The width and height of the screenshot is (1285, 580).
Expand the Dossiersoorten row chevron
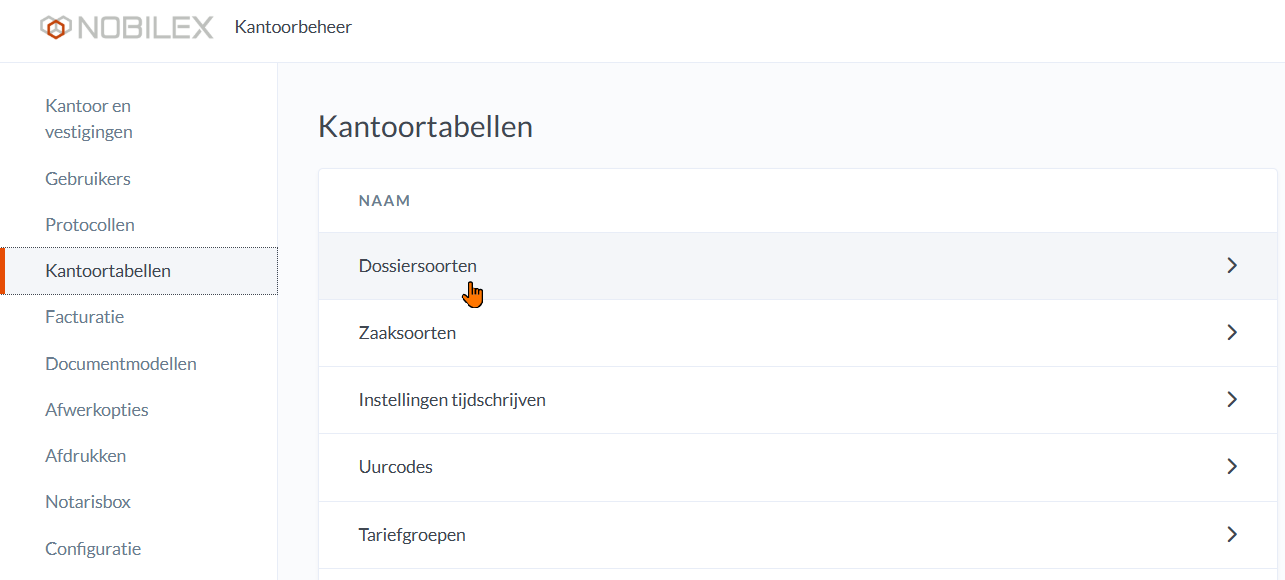[x=1232, y=266]
